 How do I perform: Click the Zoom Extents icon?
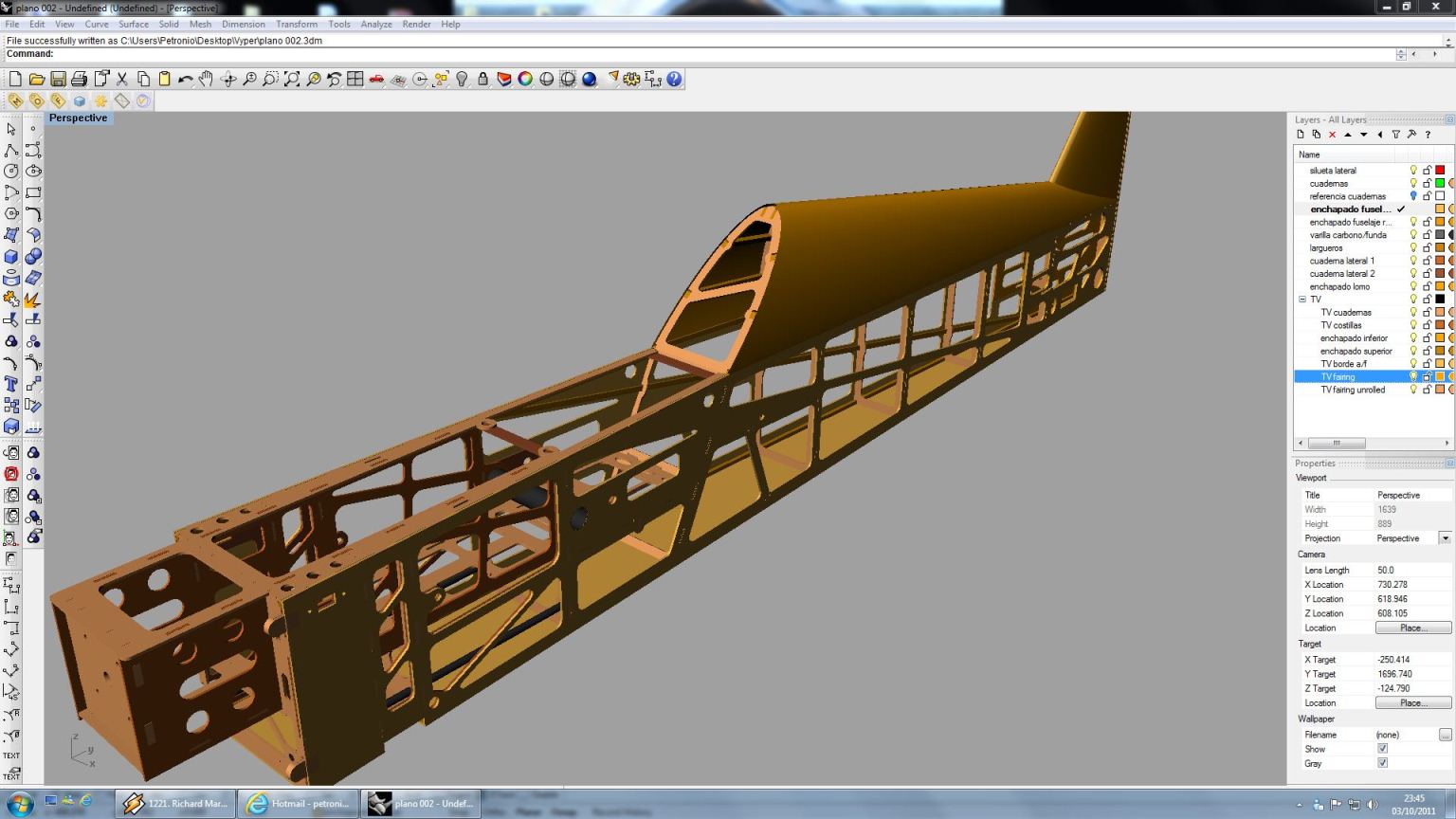pyautogui.click(x=292, y=80)
